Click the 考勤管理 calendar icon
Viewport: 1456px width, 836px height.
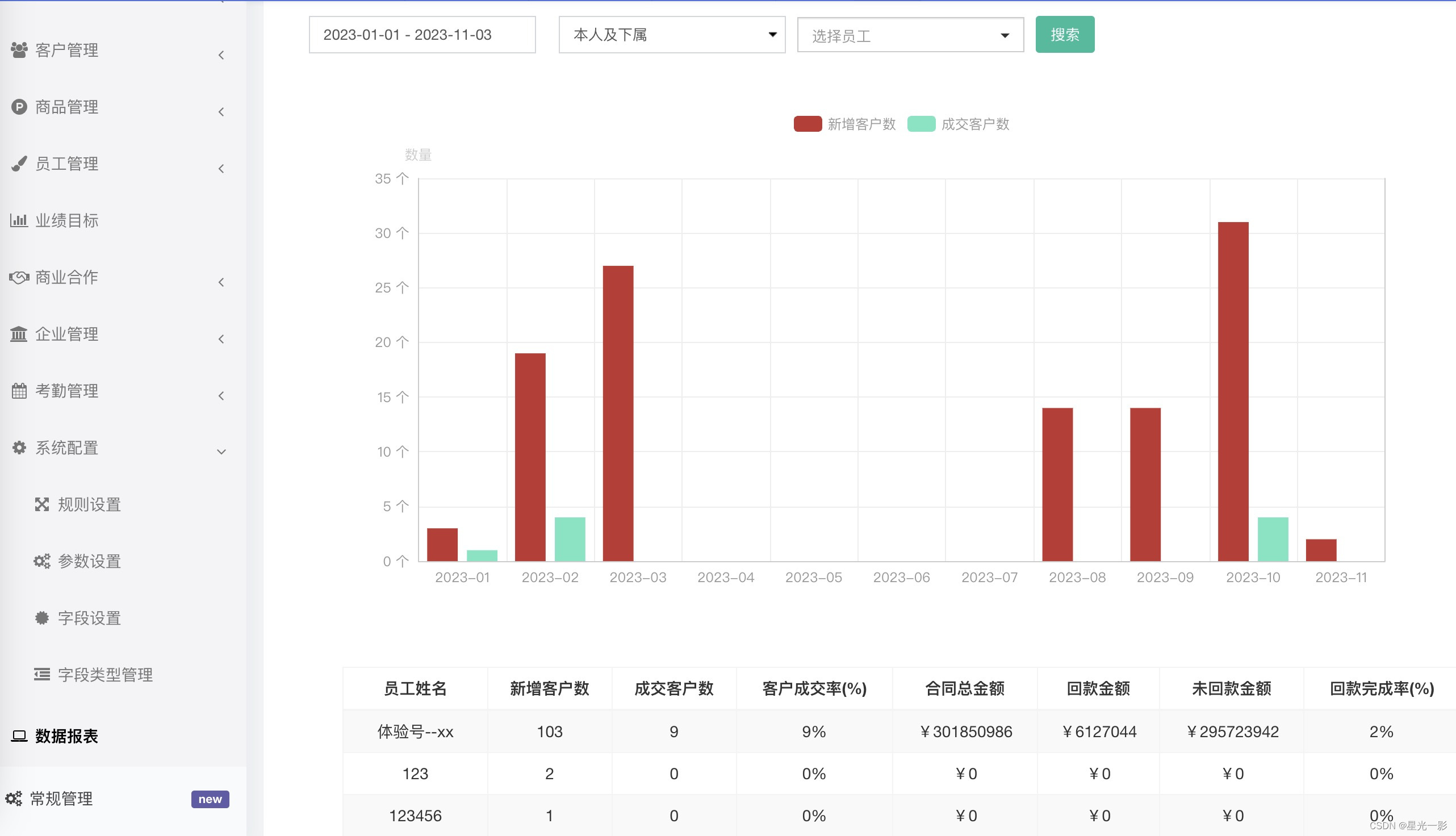click(x=19, y=391)
